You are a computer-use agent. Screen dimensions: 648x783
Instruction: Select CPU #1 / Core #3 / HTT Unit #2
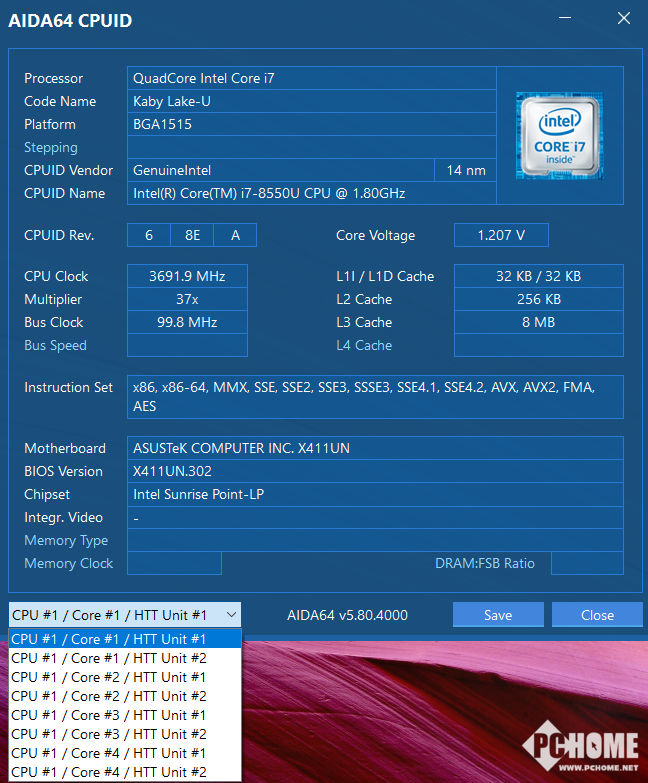click(x=125, y=734)
